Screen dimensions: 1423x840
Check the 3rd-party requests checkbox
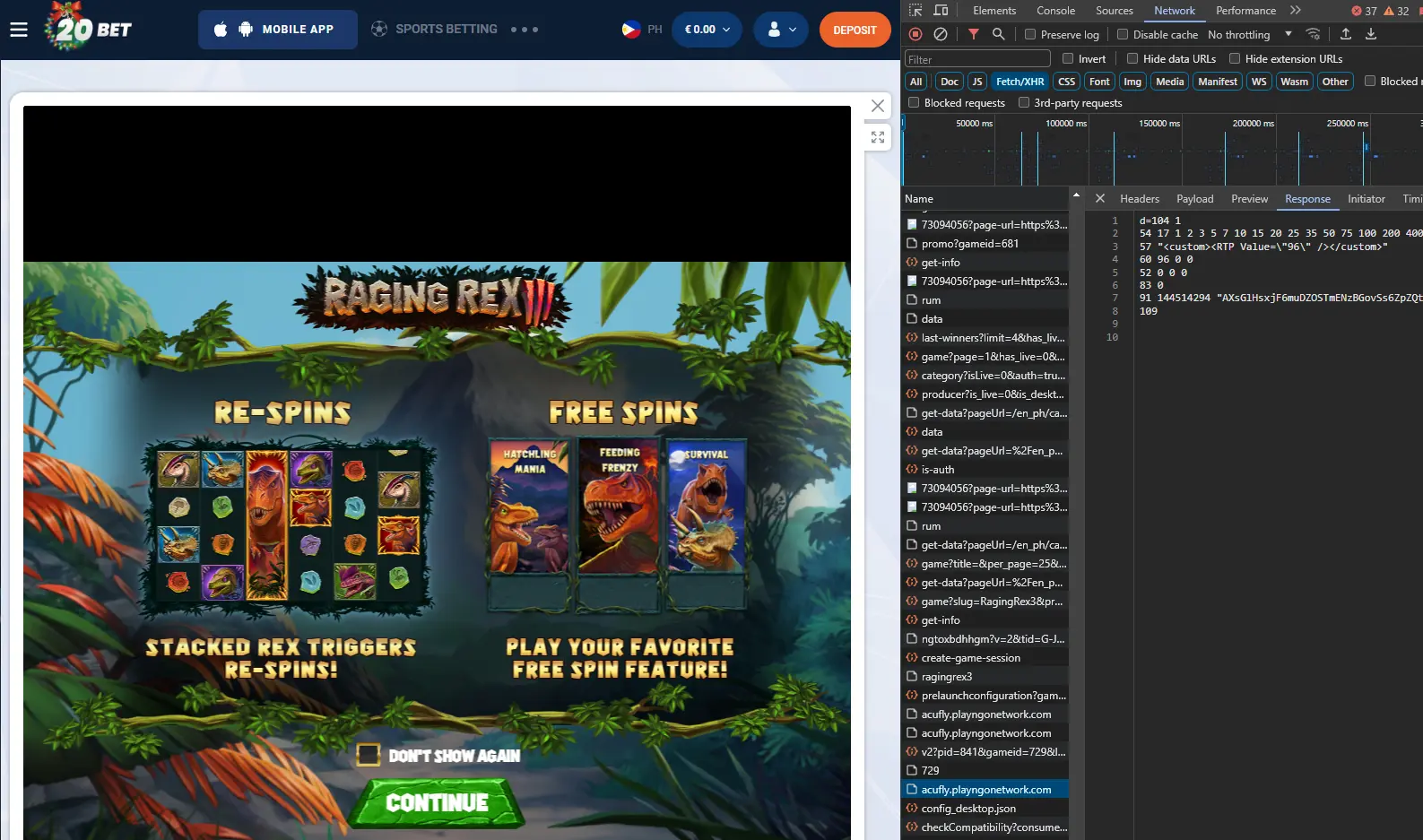pos(1024,102)
